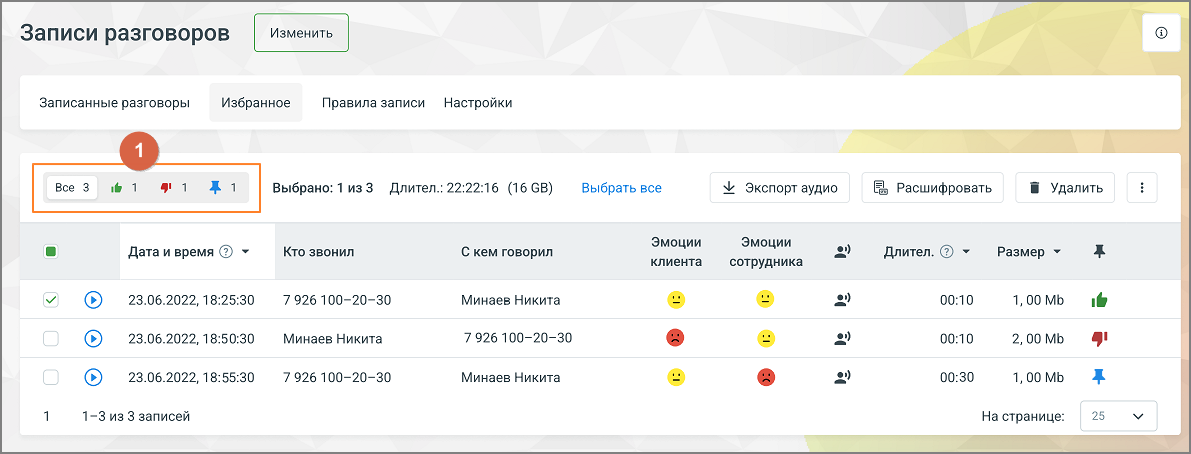This screenshot has height=454, width=1191.
Task: Switch to Настройки tab
Action: (x=478, y=102)
